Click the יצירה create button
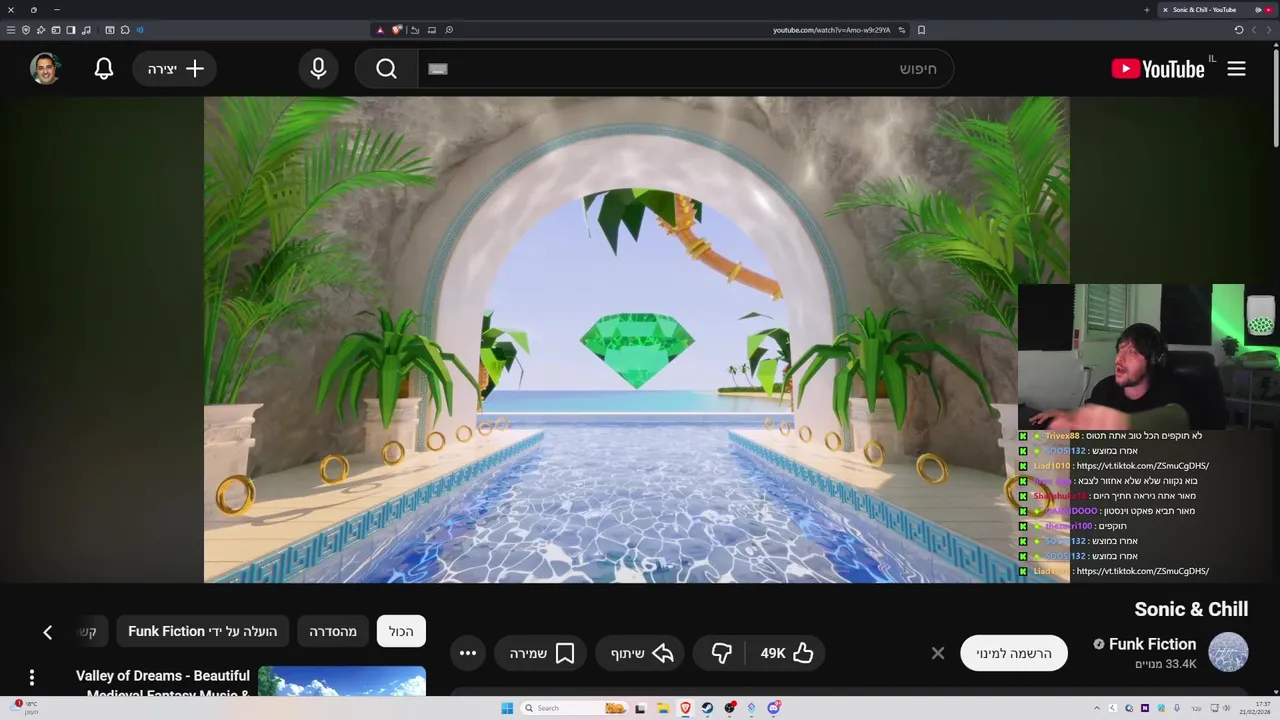 click(x=175, y=68)
